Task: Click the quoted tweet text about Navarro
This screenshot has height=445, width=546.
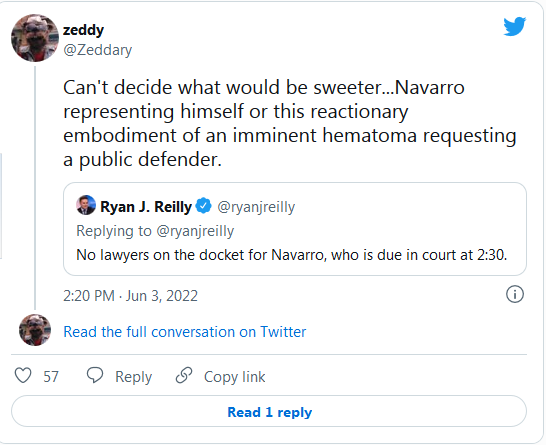Action: pos(291,255)
